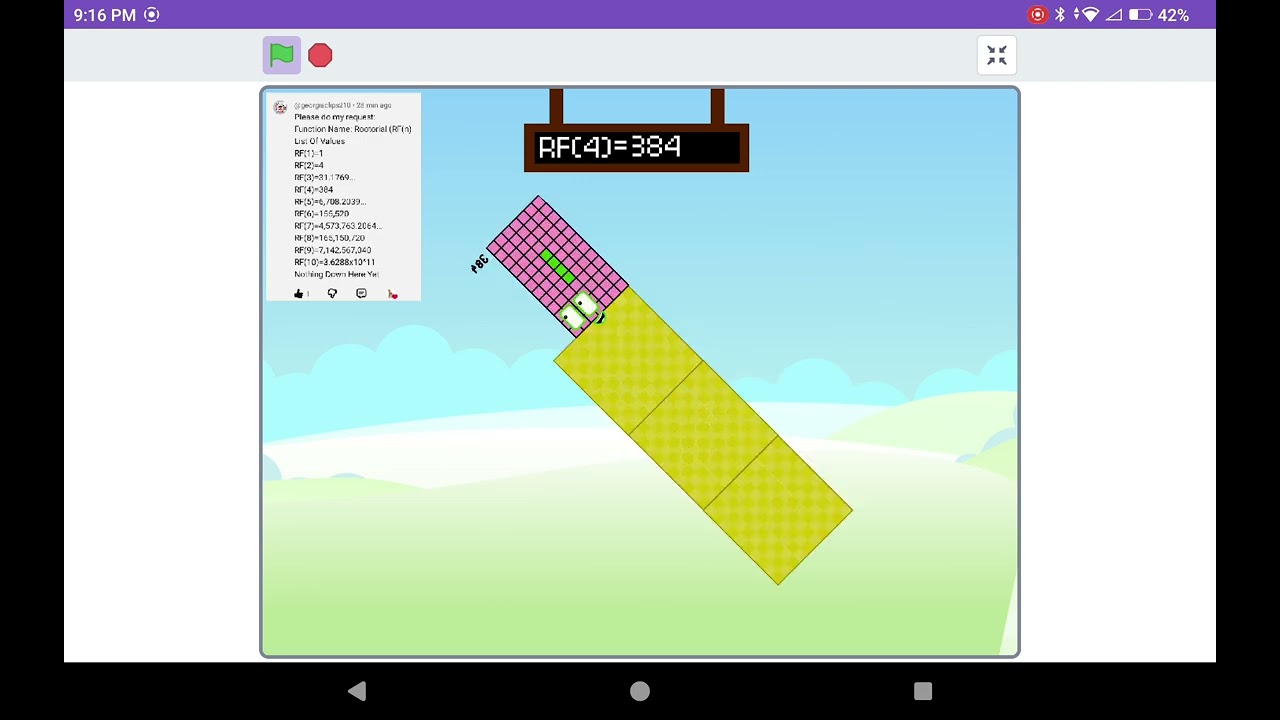
Task: Stop the project with the red octagon
Action: click(x=320, y=55)
